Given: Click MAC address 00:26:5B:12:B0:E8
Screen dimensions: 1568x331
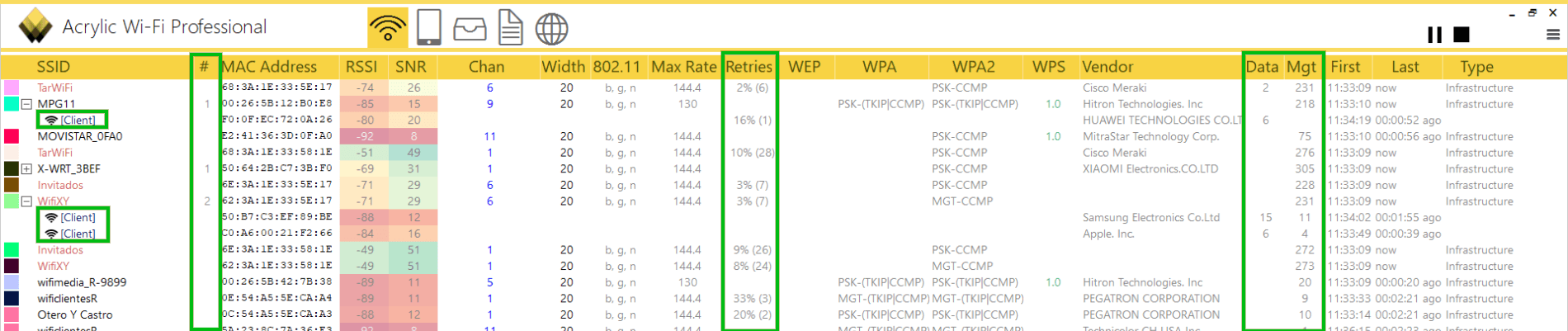Looking at the screenshot, I should [277, 104].
